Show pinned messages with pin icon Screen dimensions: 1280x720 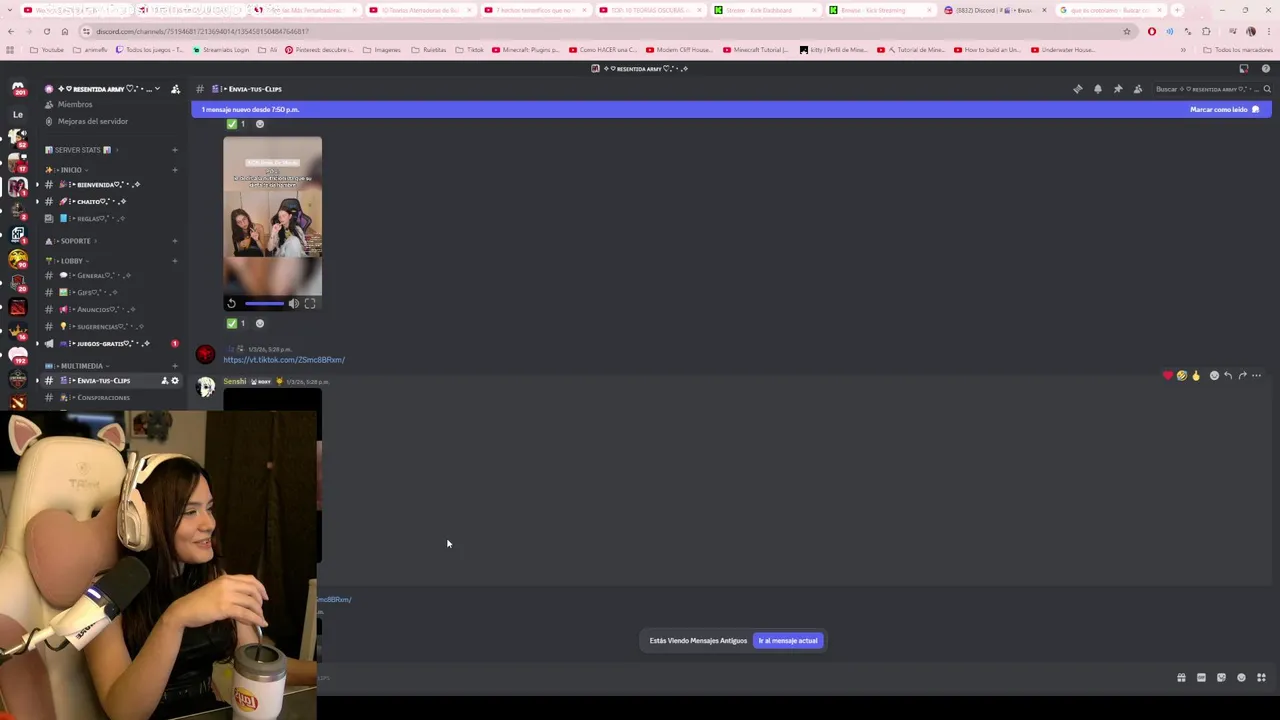pyautogui.click(x=1118, y=89)
